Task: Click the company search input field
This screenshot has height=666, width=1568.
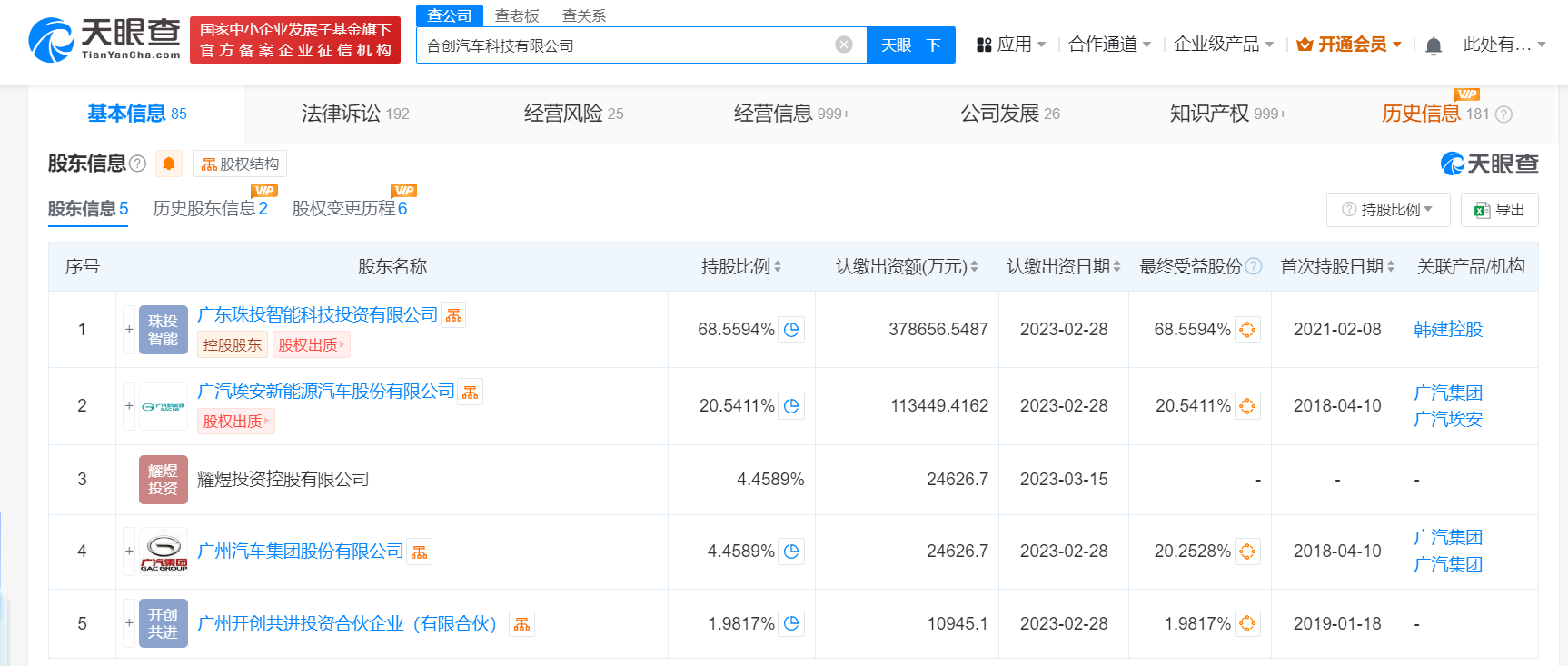Action: 627,45
